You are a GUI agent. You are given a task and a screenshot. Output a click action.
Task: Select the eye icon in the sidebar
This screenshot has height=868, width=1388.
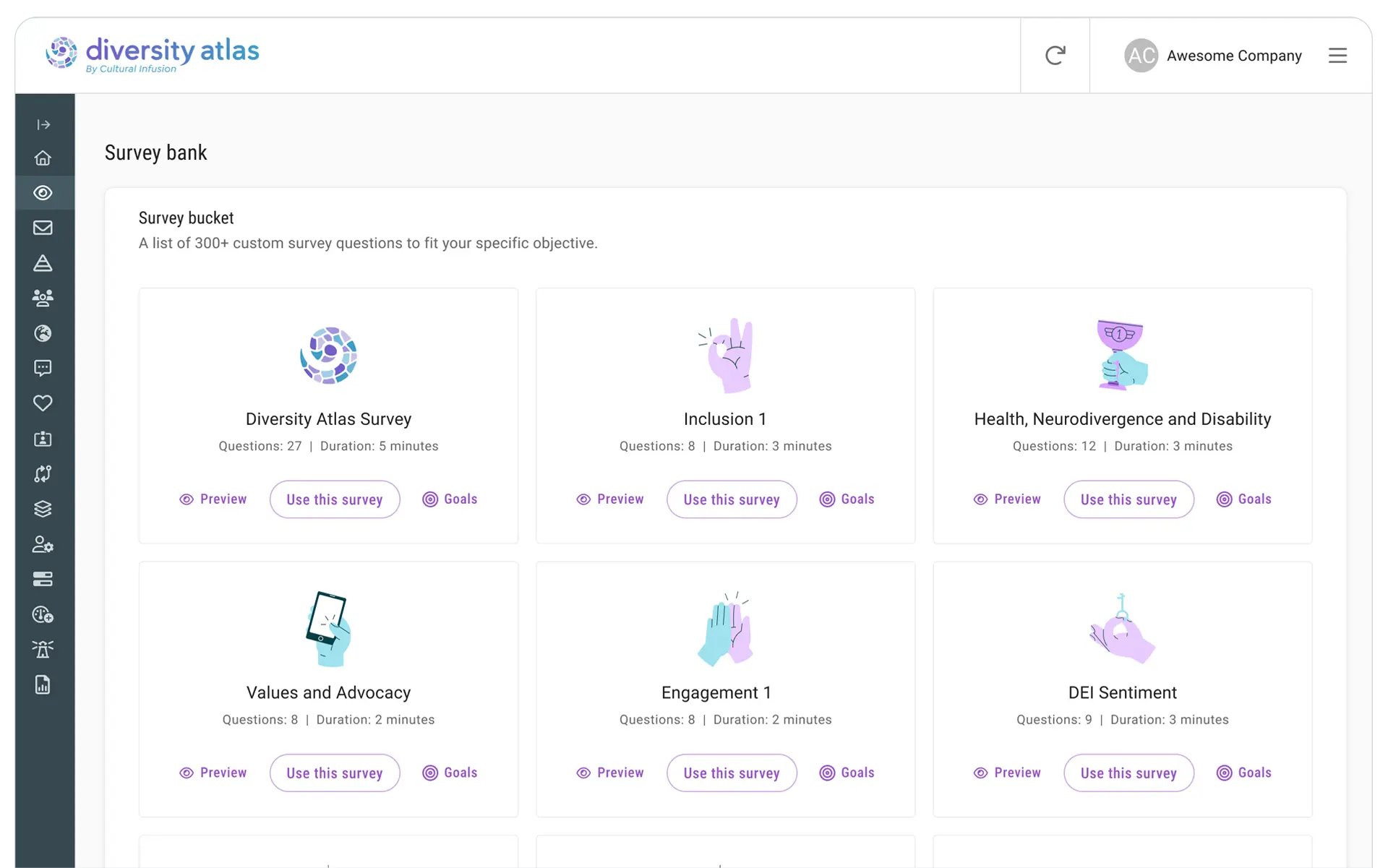tap(43, 193)
